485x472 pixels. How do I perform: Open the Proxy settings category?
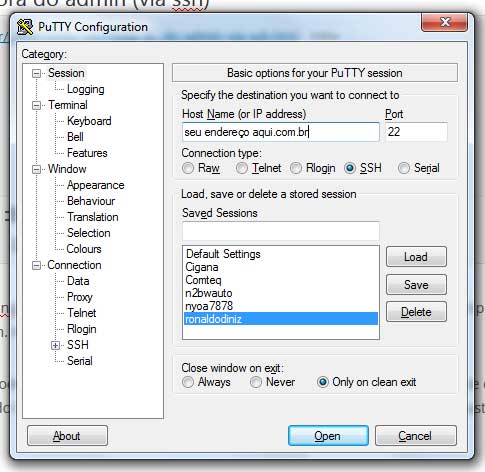coord(80,297)
